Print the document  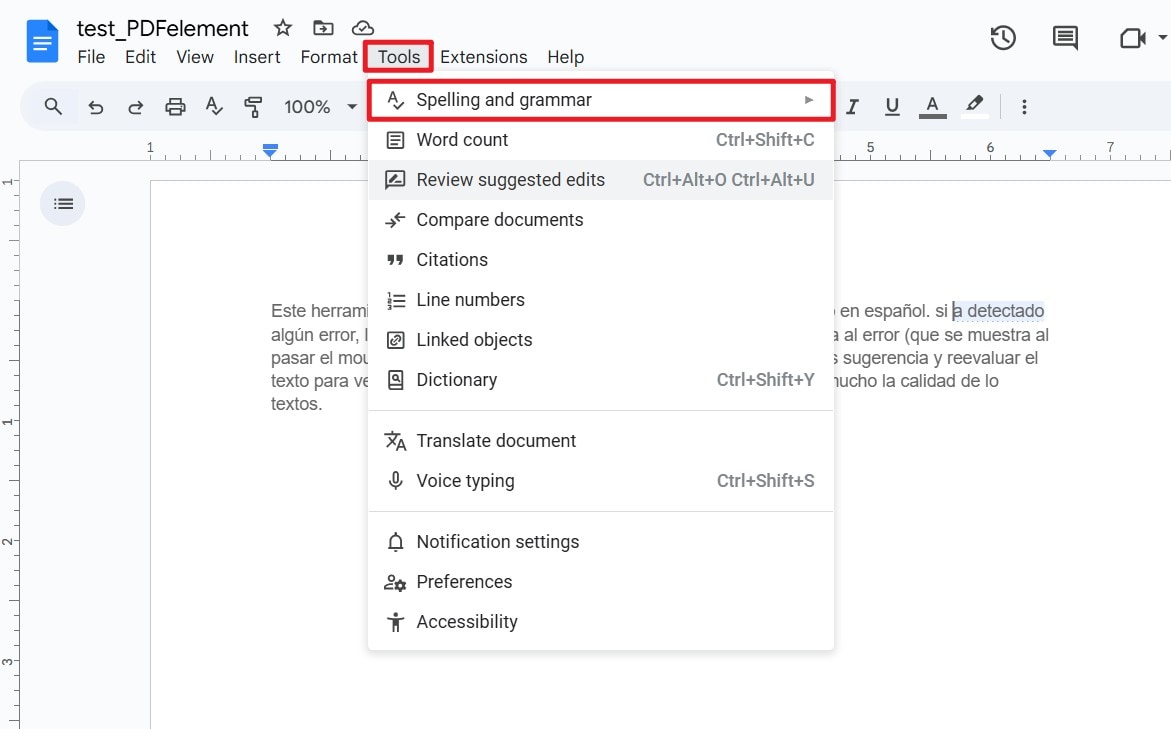[175, 107]
